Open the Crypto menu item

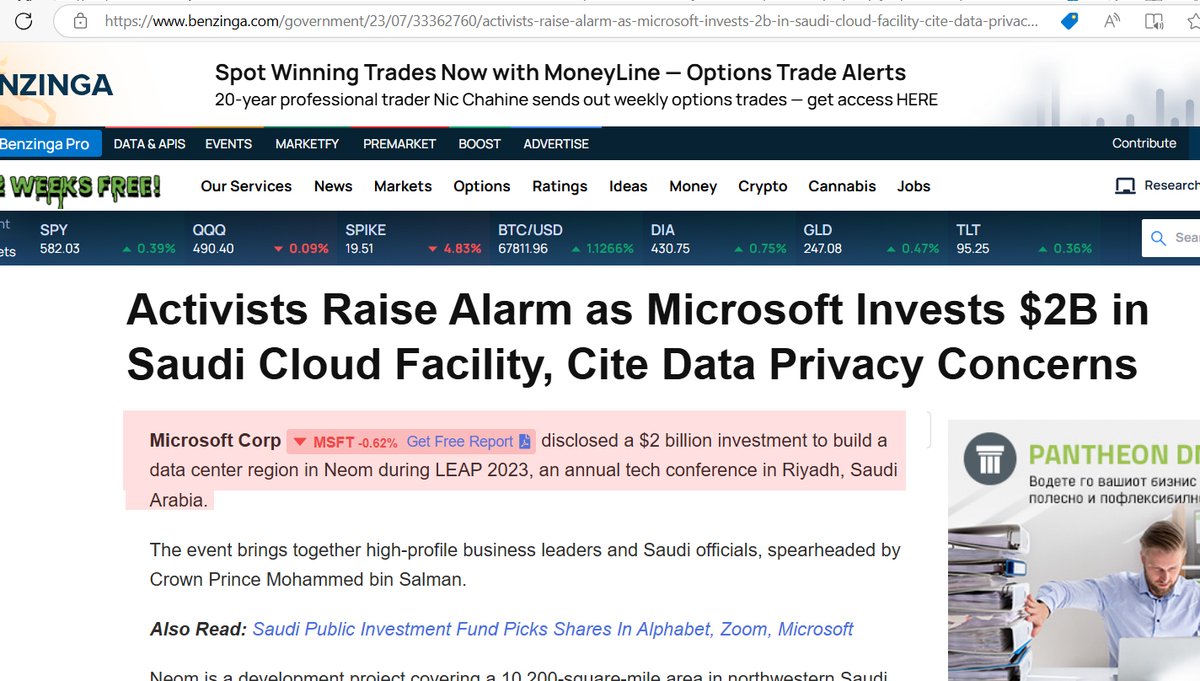pos(762,186)
